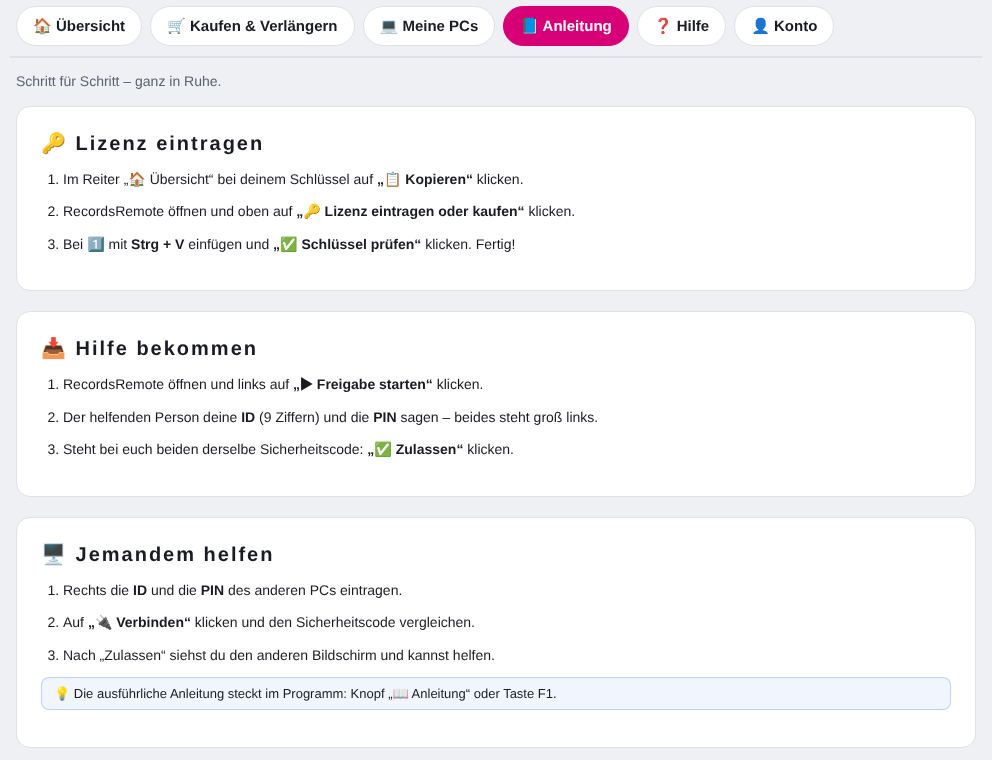Open the Hilfe tab
This screenshot has height=760, width=992.
pos(681,26)
